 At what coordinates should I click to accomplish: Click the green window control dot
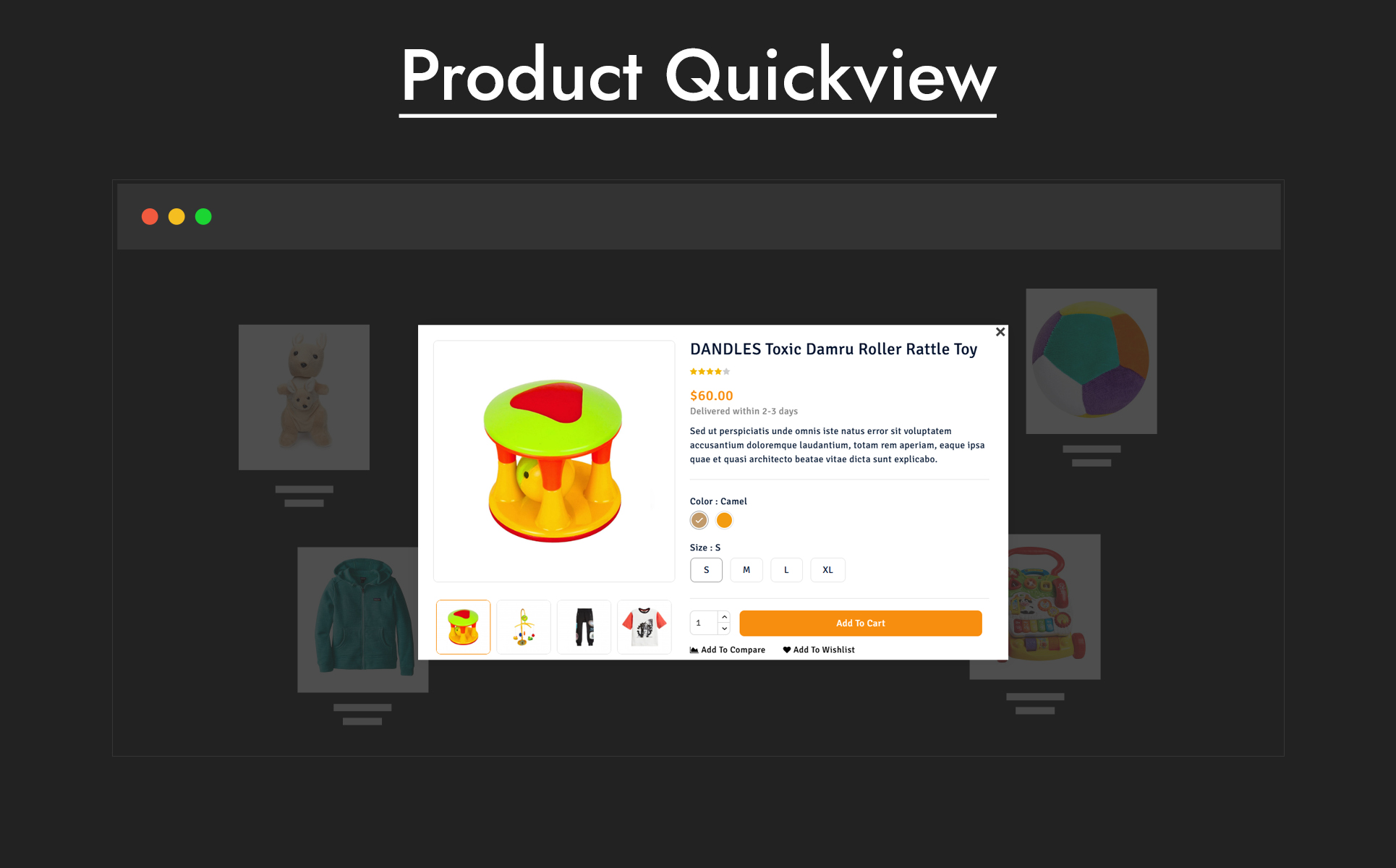coord(203,216)
